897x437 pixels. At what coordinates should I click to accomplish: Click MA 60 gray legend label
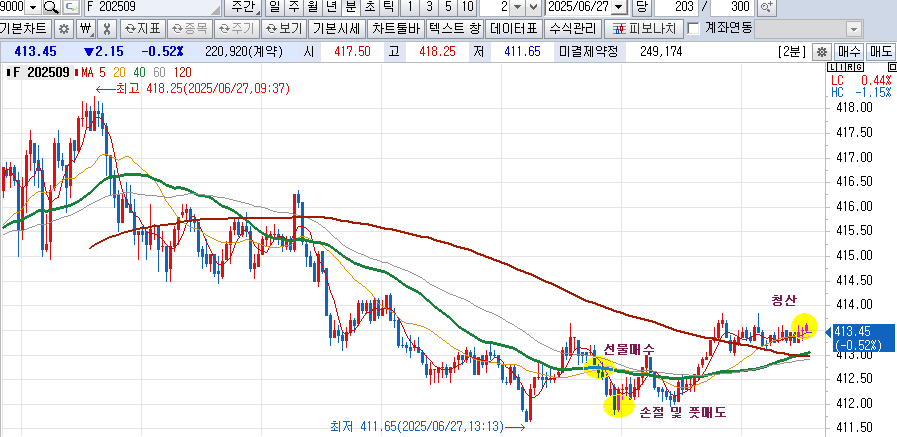(x=159, y=73)
